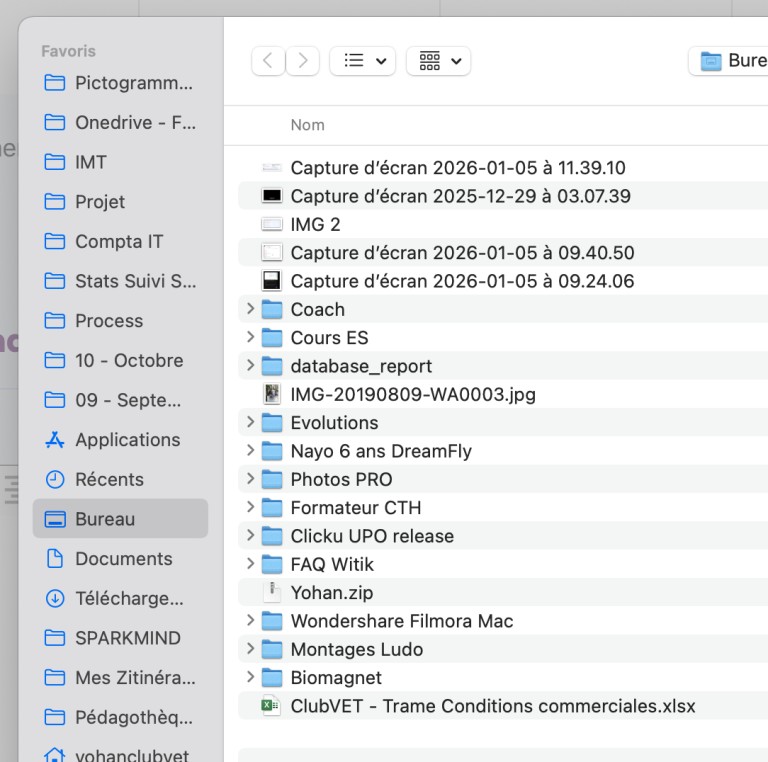Open the SPARKMIND sidebar folder
This screenshot has height=762, width=768.
pyautogui.click(x=127, y=638)
